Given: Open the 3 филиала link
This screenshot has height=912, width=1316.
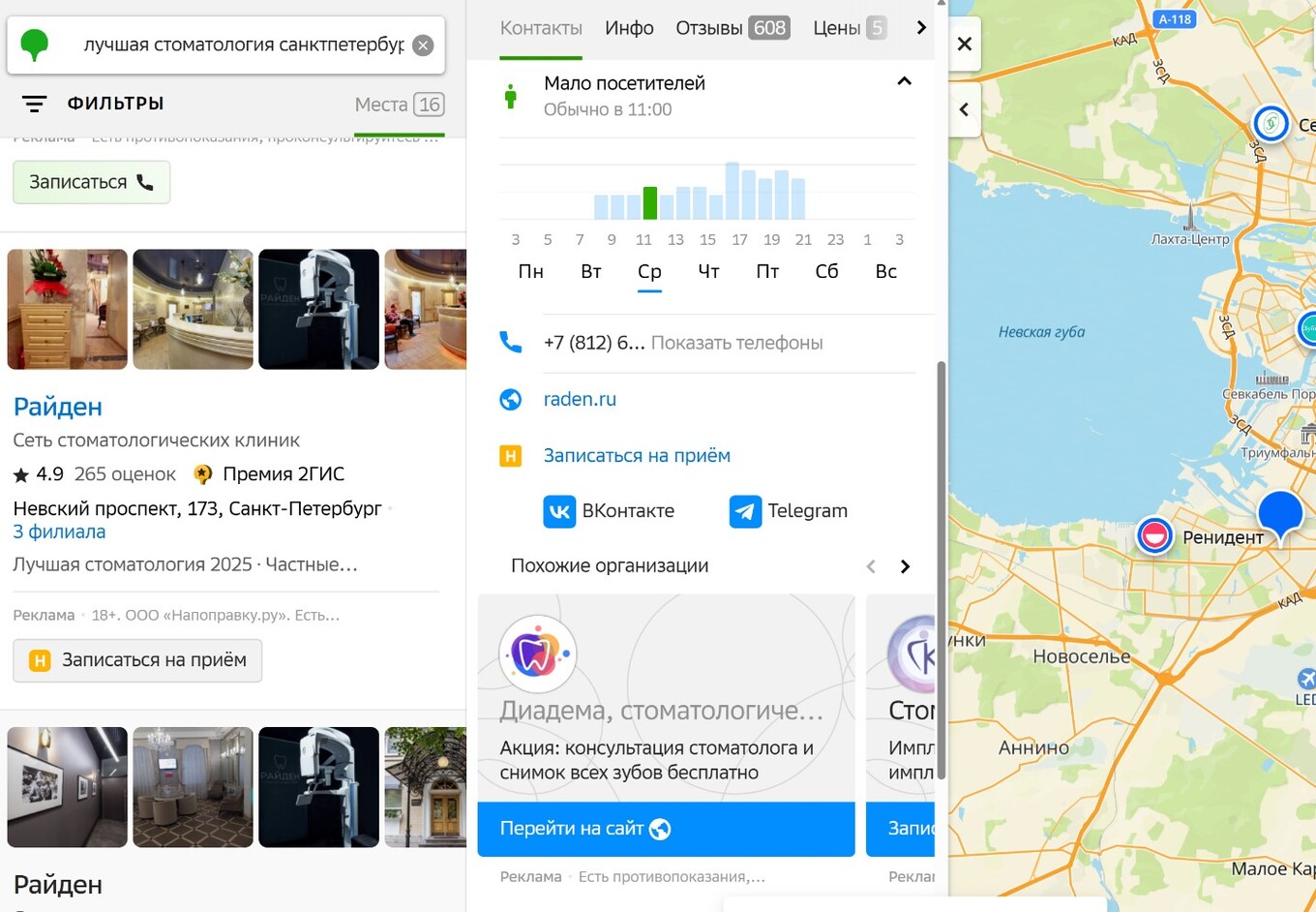Looking at the screenshot, I should (x=59, y=532).
